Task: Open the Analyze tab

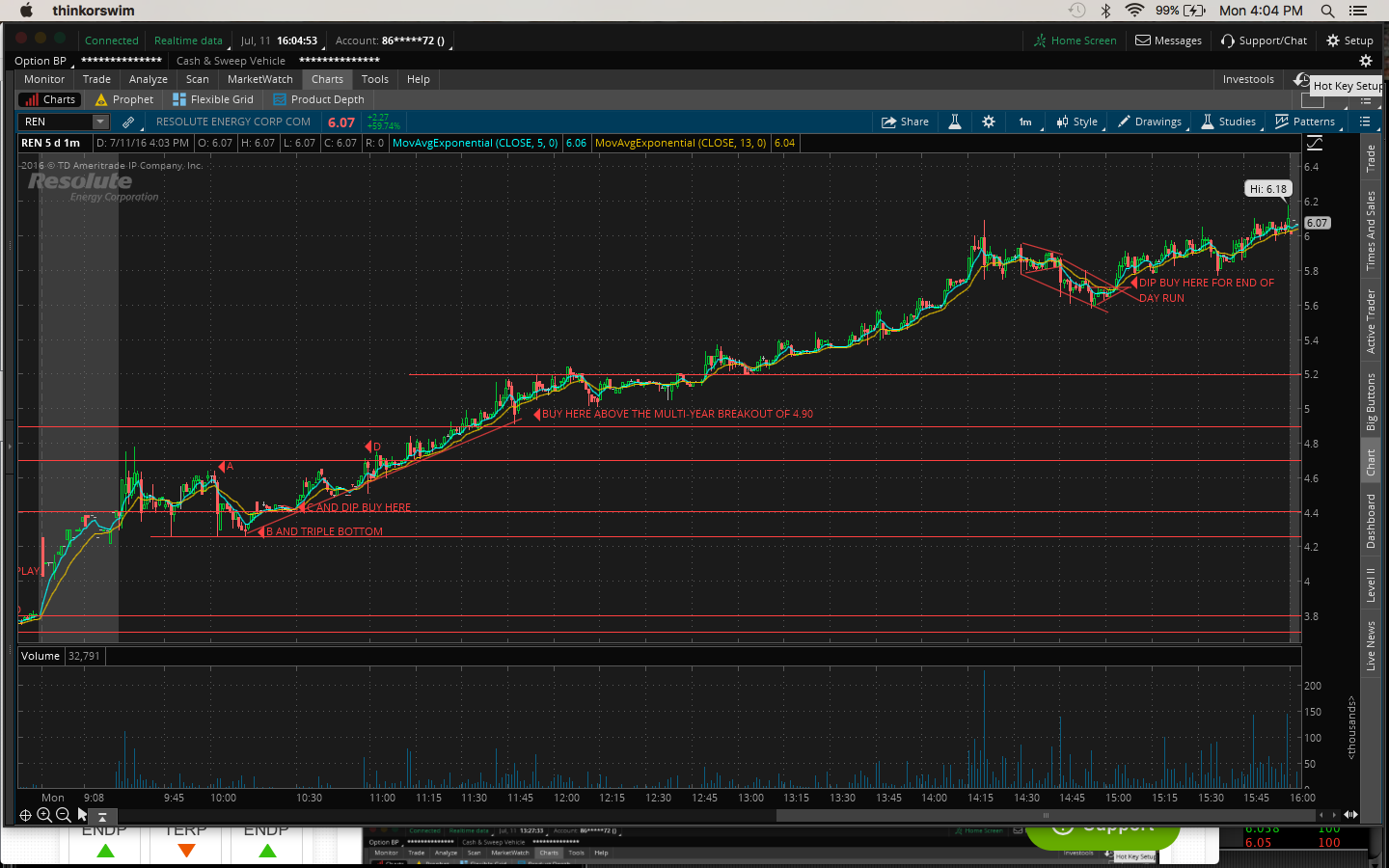Action: click(149, 79)
